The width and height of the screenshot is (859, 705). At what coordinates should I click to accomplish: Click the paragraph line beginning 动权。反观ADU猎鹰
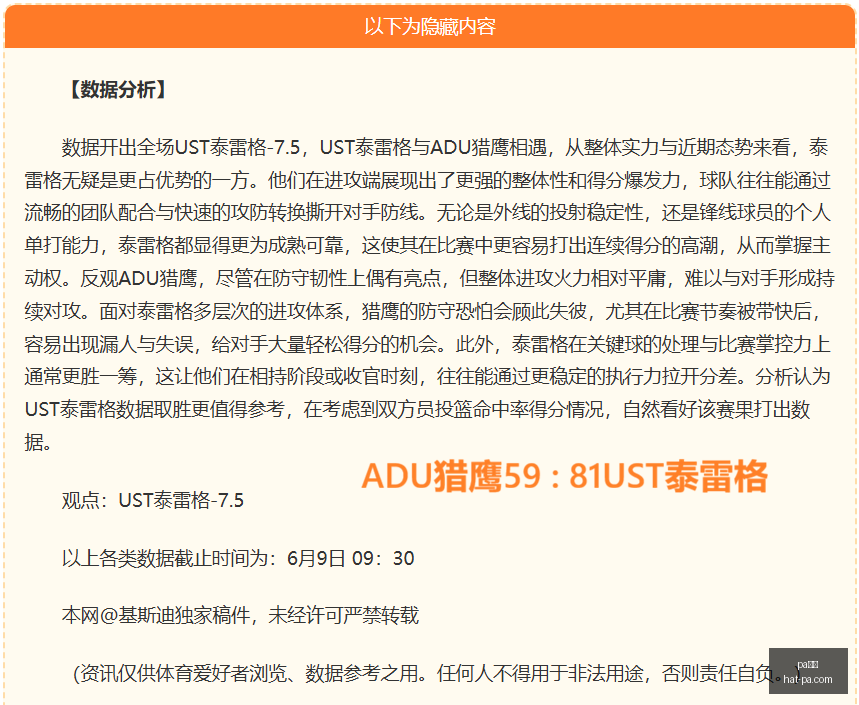[430, 278]
